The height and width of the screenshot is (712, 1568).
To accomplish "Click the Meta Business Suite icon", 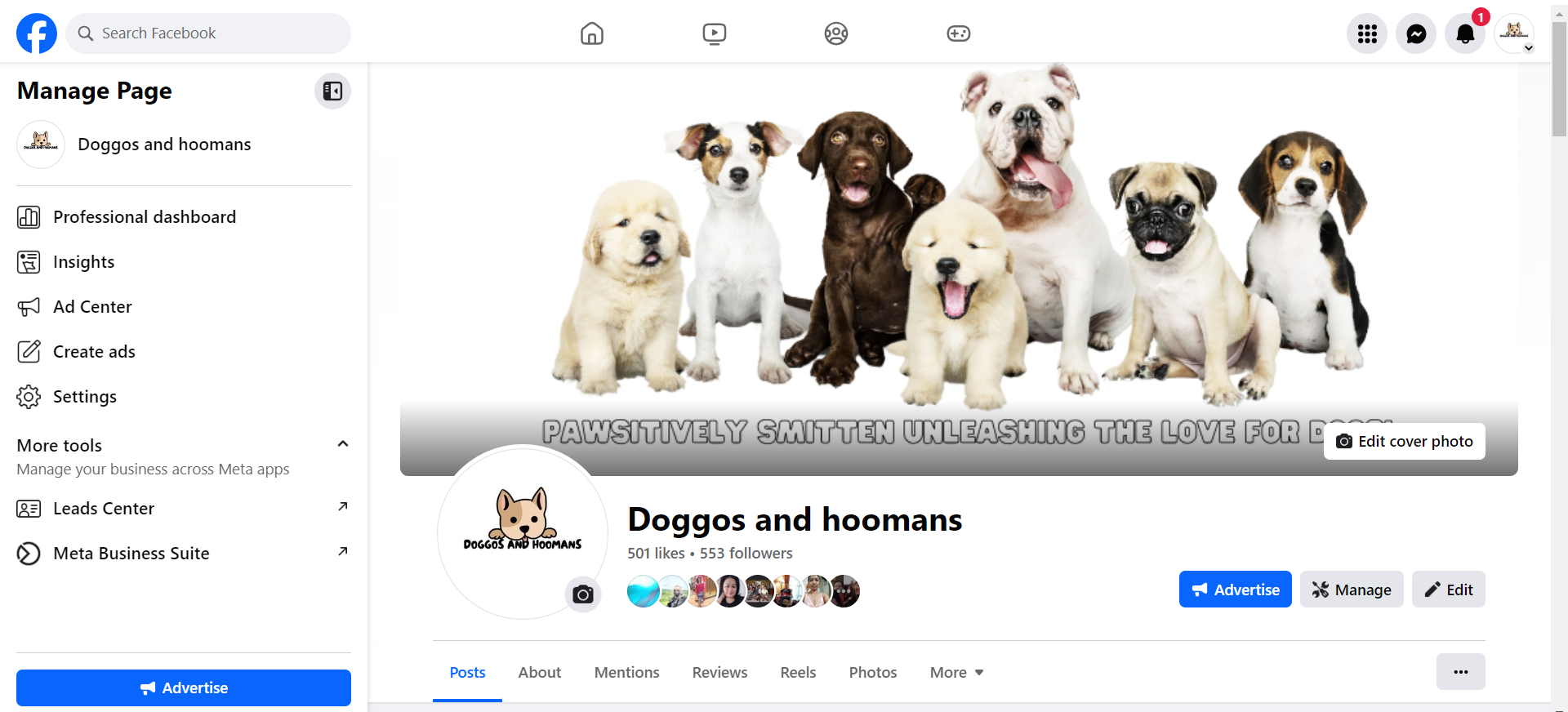I will (x=29, y=554).
